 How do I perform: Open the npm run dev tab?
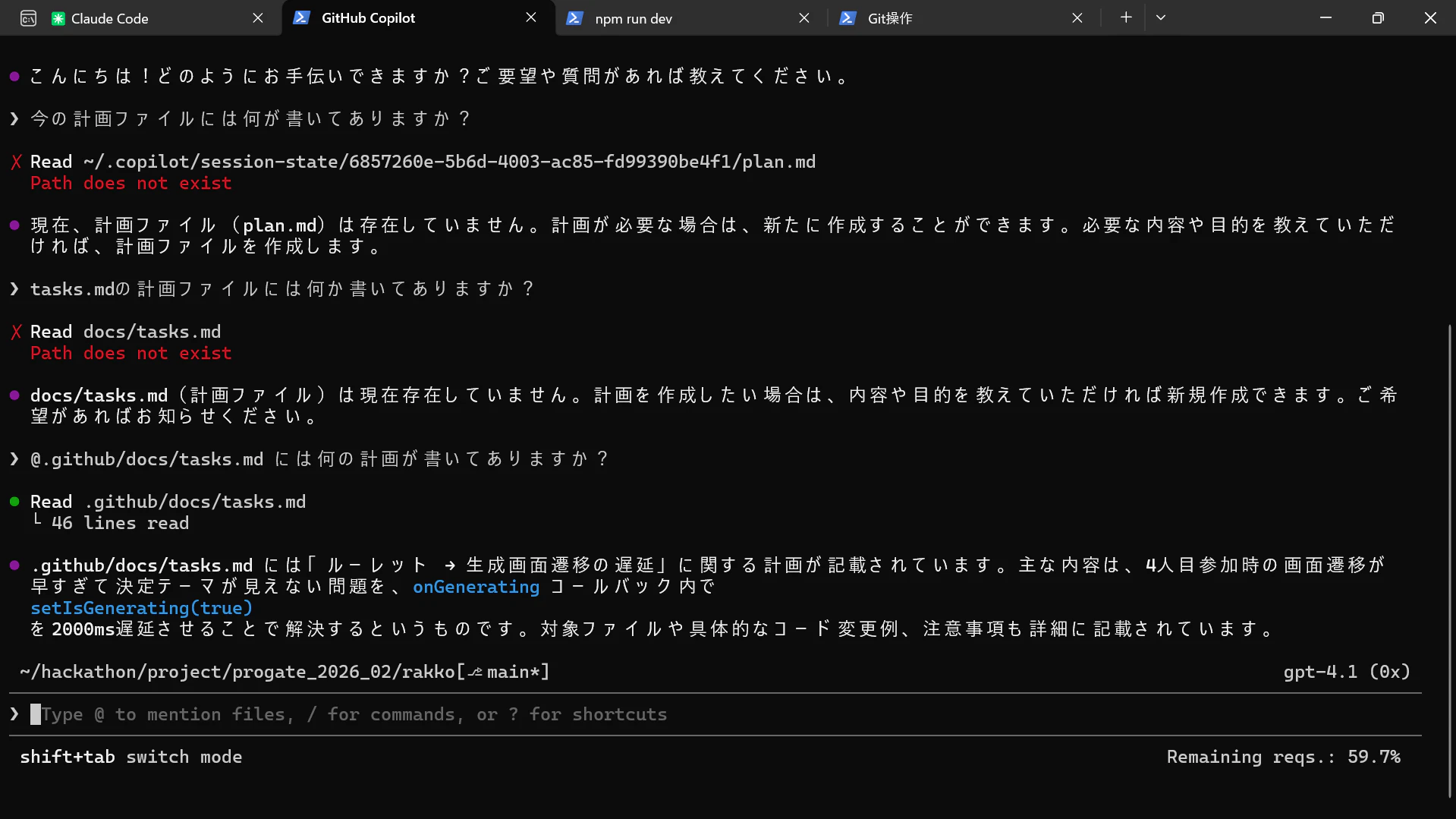[692, 18]
